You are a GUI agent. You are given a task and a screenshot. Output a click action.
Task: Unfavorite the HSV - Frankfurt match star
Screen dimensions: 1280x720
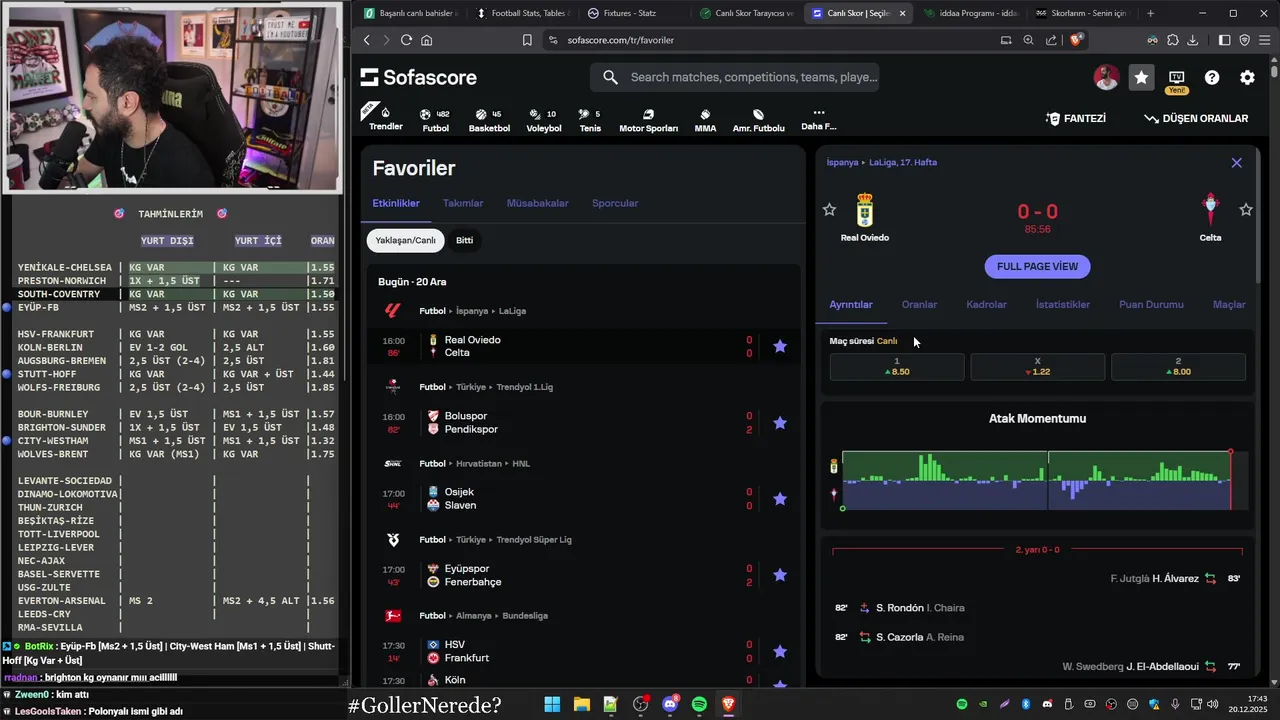click(780, 651)
